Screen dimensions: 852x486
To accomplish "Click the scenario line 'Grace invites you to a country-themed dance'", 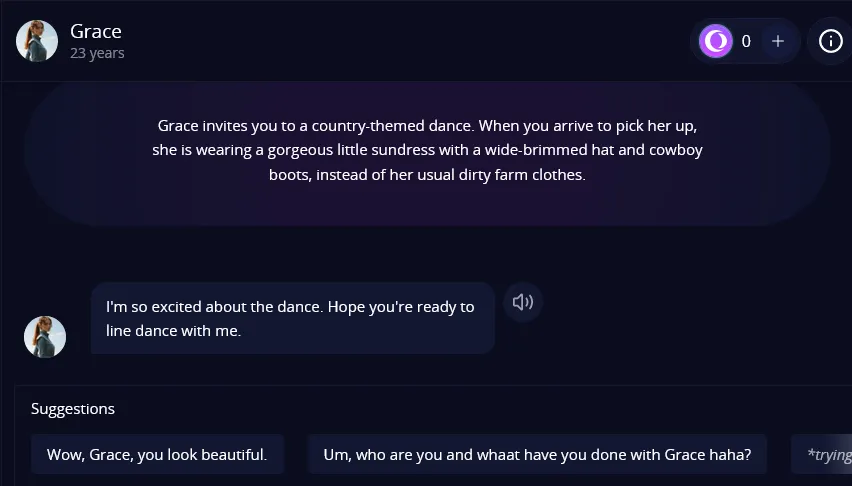I will pyautogui.click(x=427, y=126).
